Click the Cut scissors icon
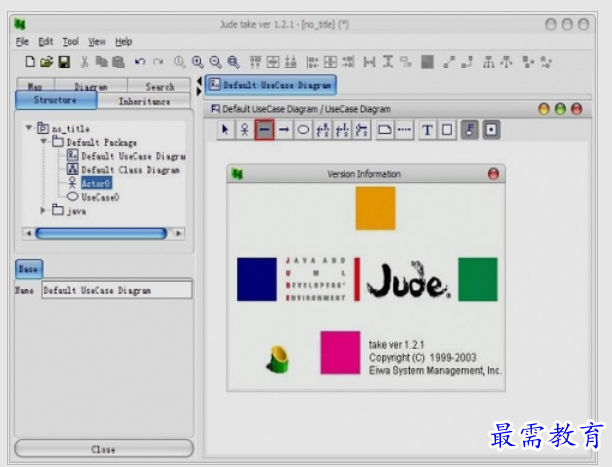This screenshot has width=612, height=467. pos(84,62)
